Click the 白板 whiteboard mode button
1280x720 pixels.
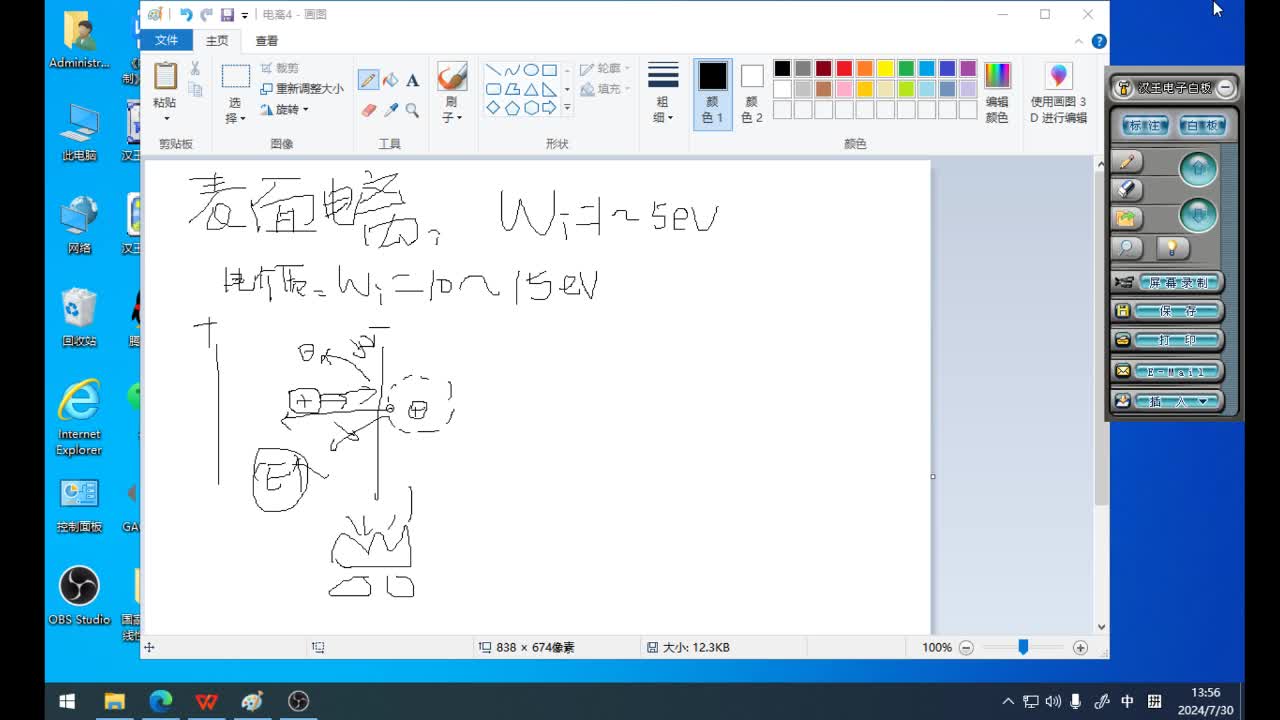tap(1203, 125)
